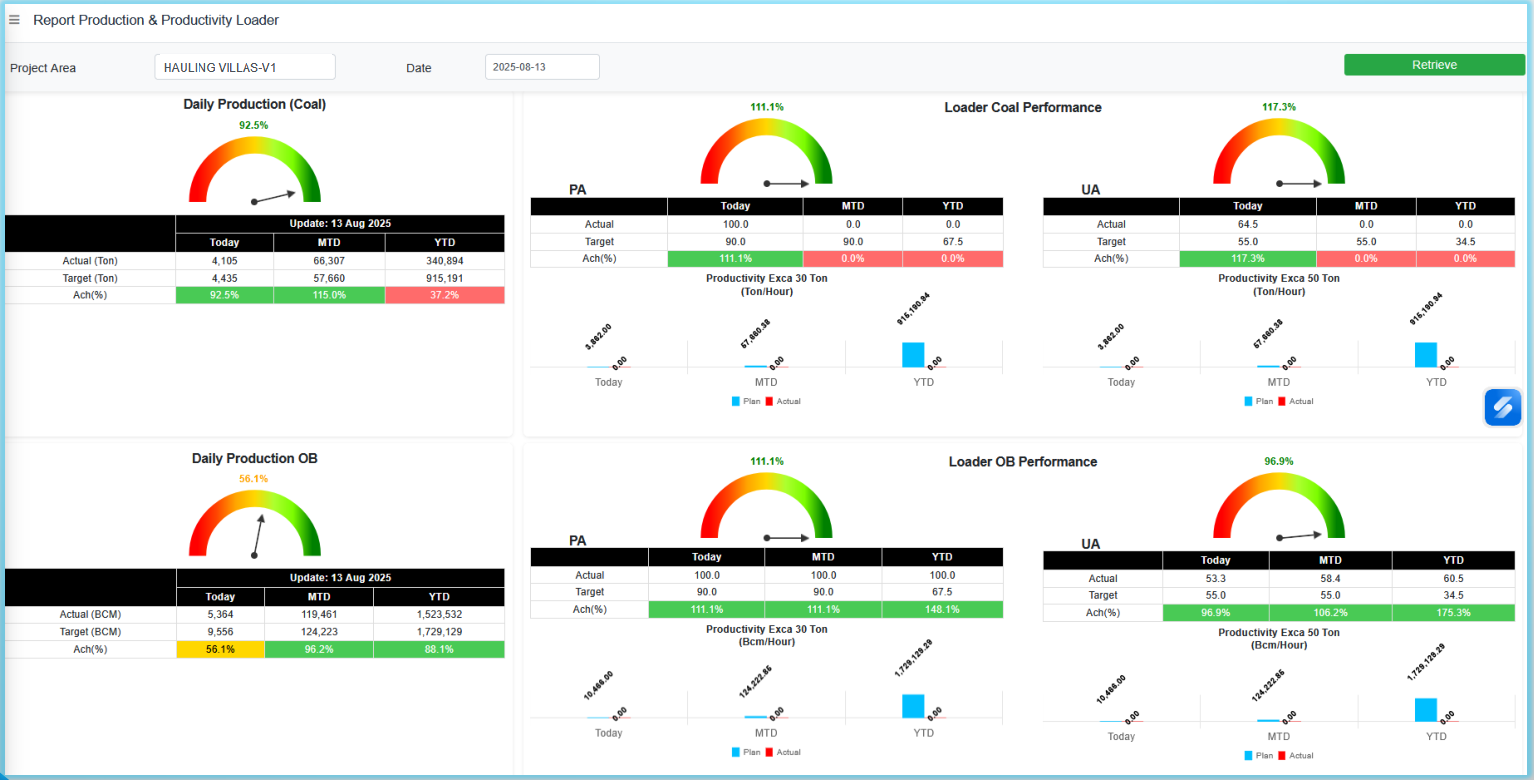Open the hamburger menu icon
The width and height of the screenshot is (1534, 780).
click(14, 20)
